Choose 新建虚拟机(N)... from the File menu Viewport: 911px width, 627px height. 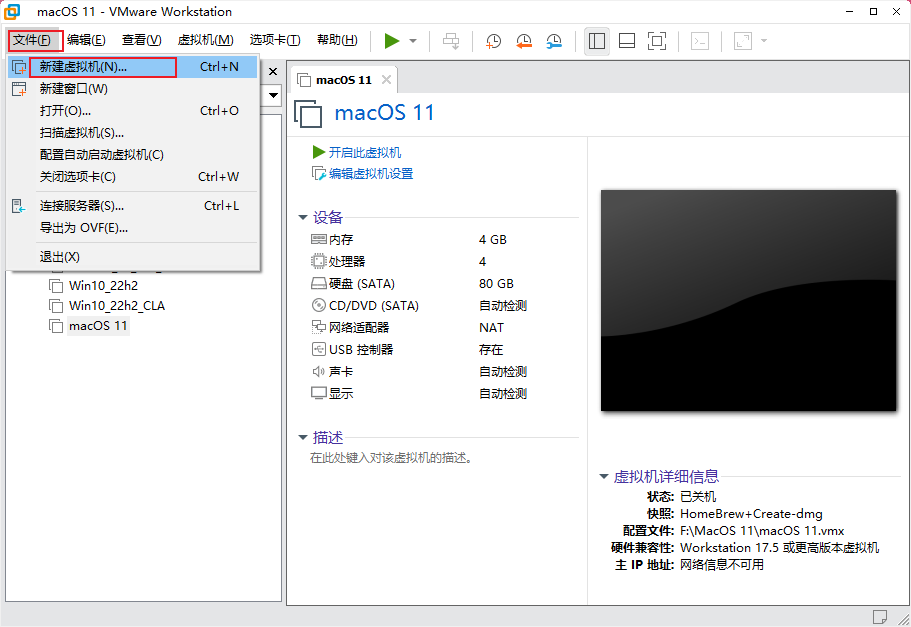[x=134, y=67]
